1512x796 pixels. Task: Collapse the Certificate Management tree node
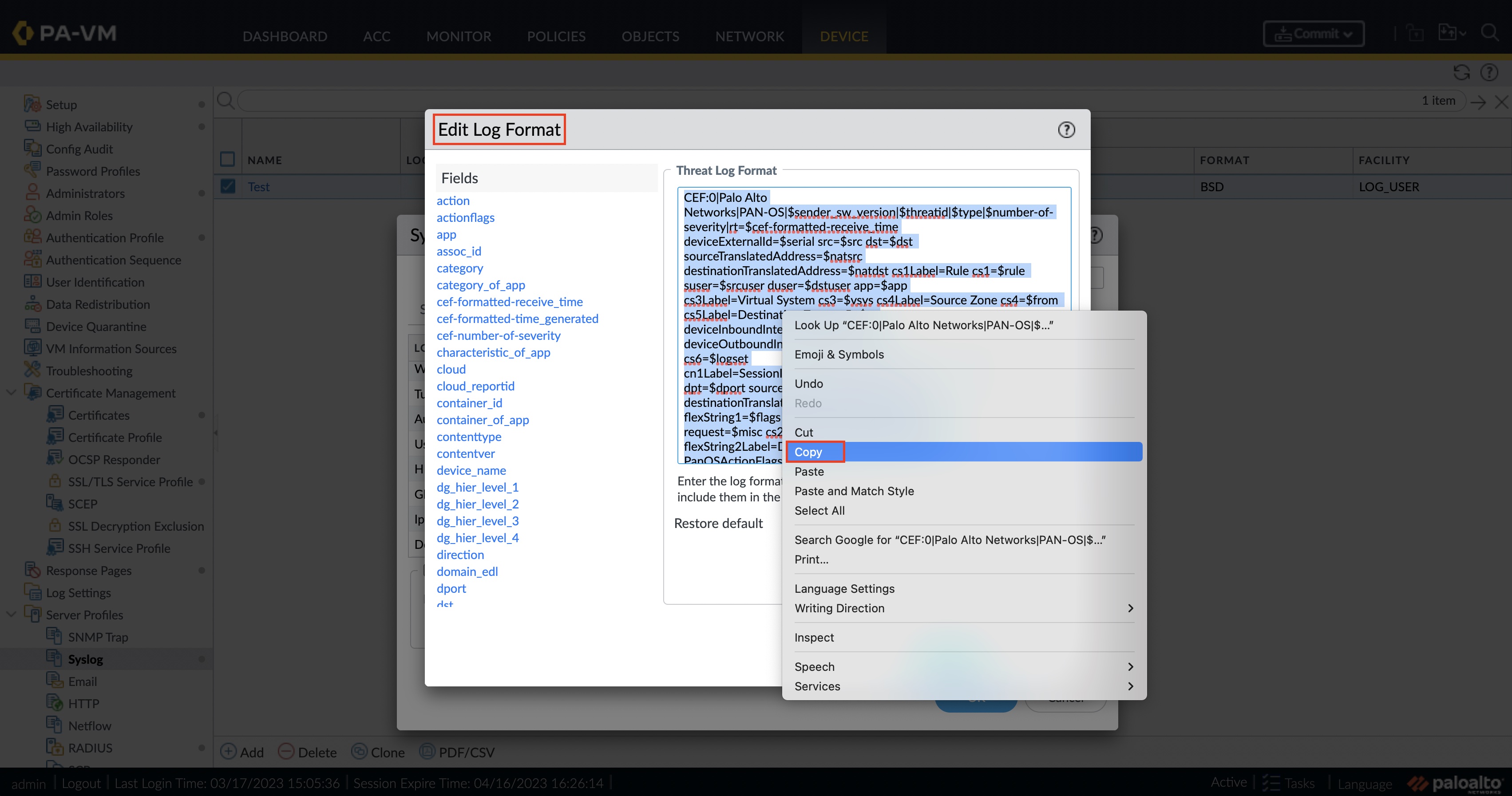click(11, 392)
